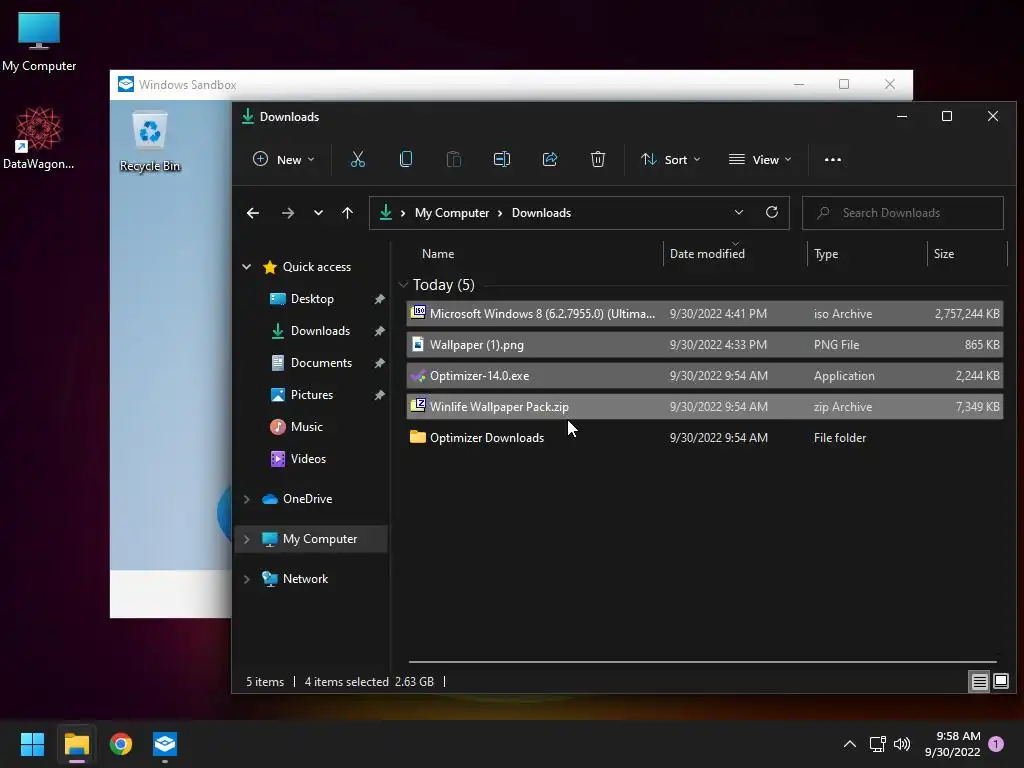Click the Delete trash can icon
This screenshot has height=768, width=1024.
coord(598,159)
